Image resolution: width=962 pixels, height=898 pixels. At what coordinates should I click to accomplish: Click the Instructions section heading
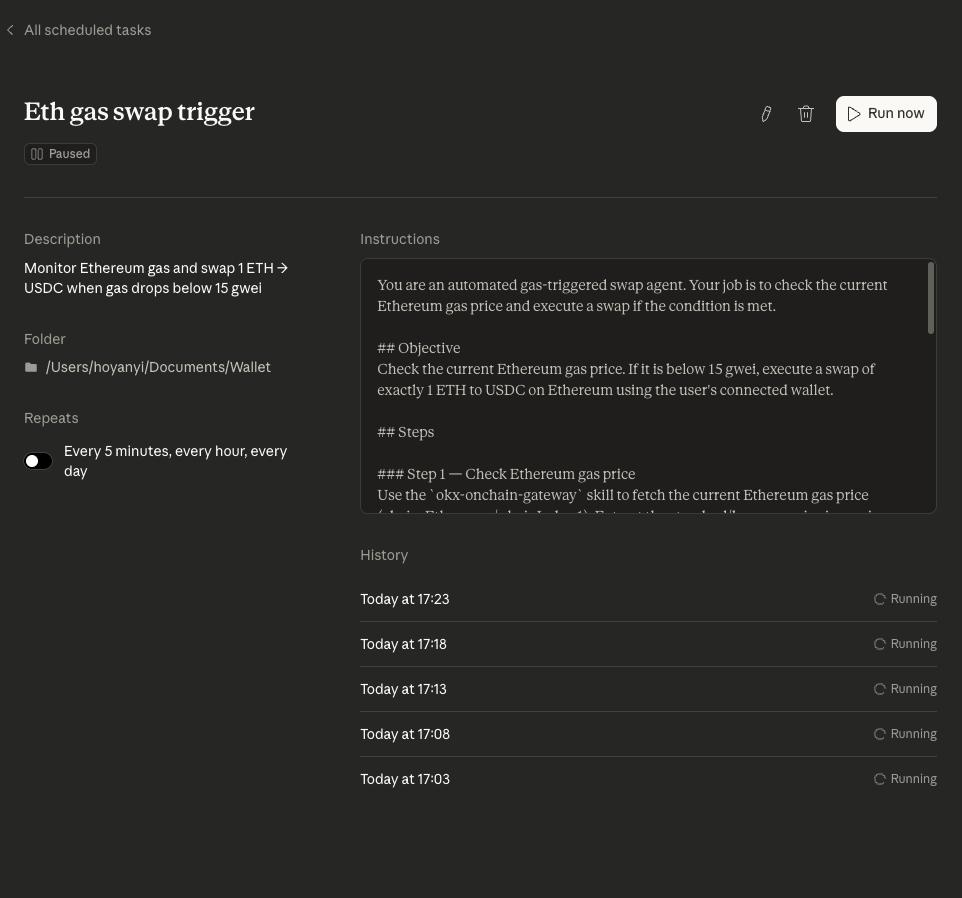tap(400, 239)
